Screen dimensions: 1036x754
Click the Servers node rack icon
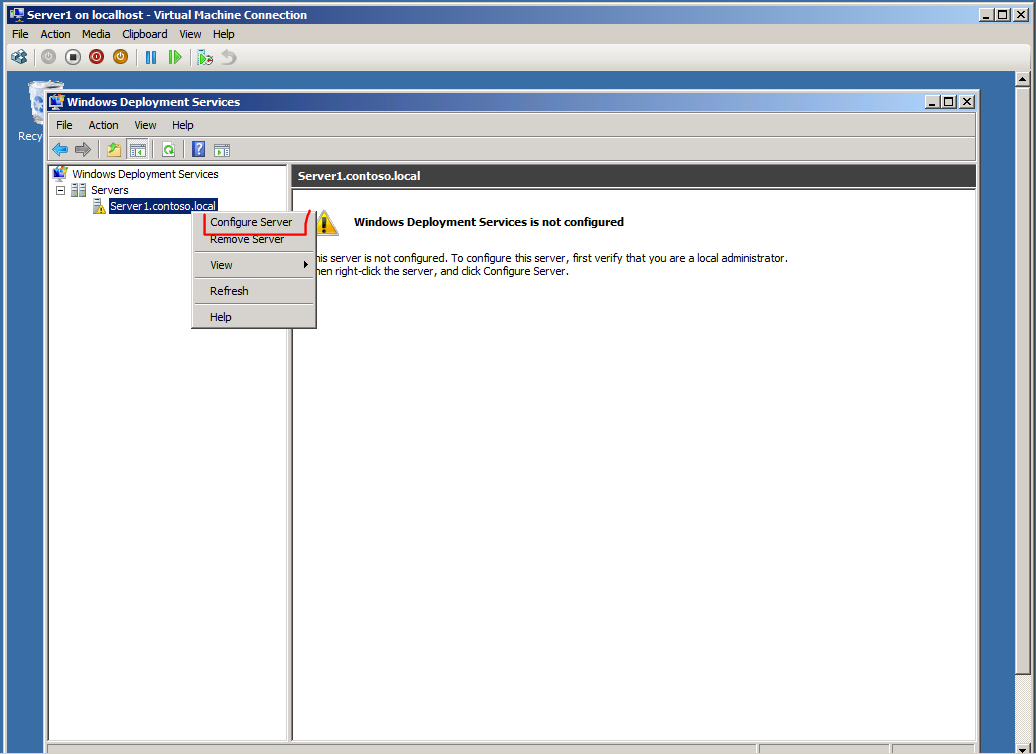(x=79, y=190)
